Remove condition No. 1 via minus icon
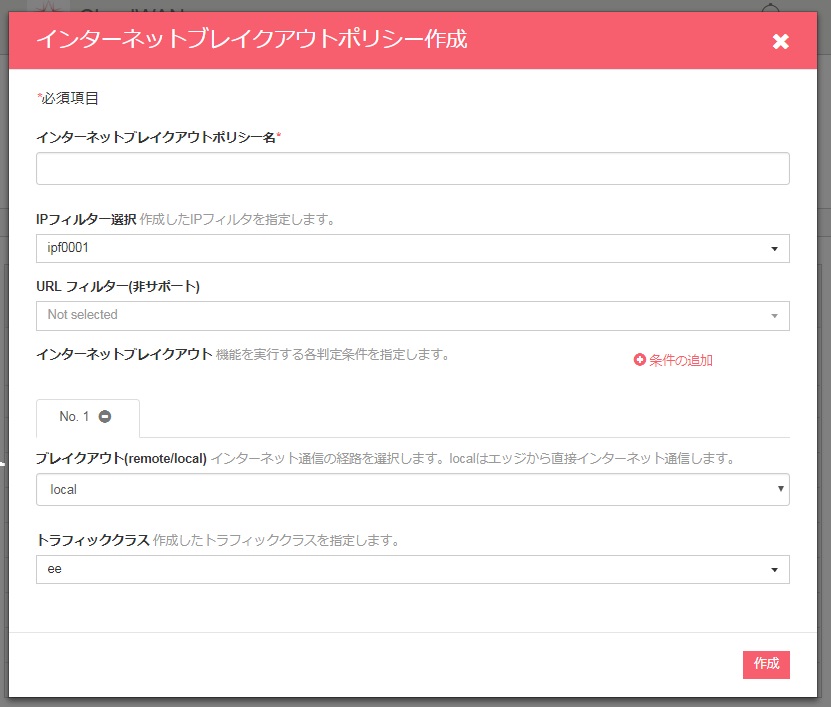The width and height of the screenshot is (831, 707). [105, 417]
